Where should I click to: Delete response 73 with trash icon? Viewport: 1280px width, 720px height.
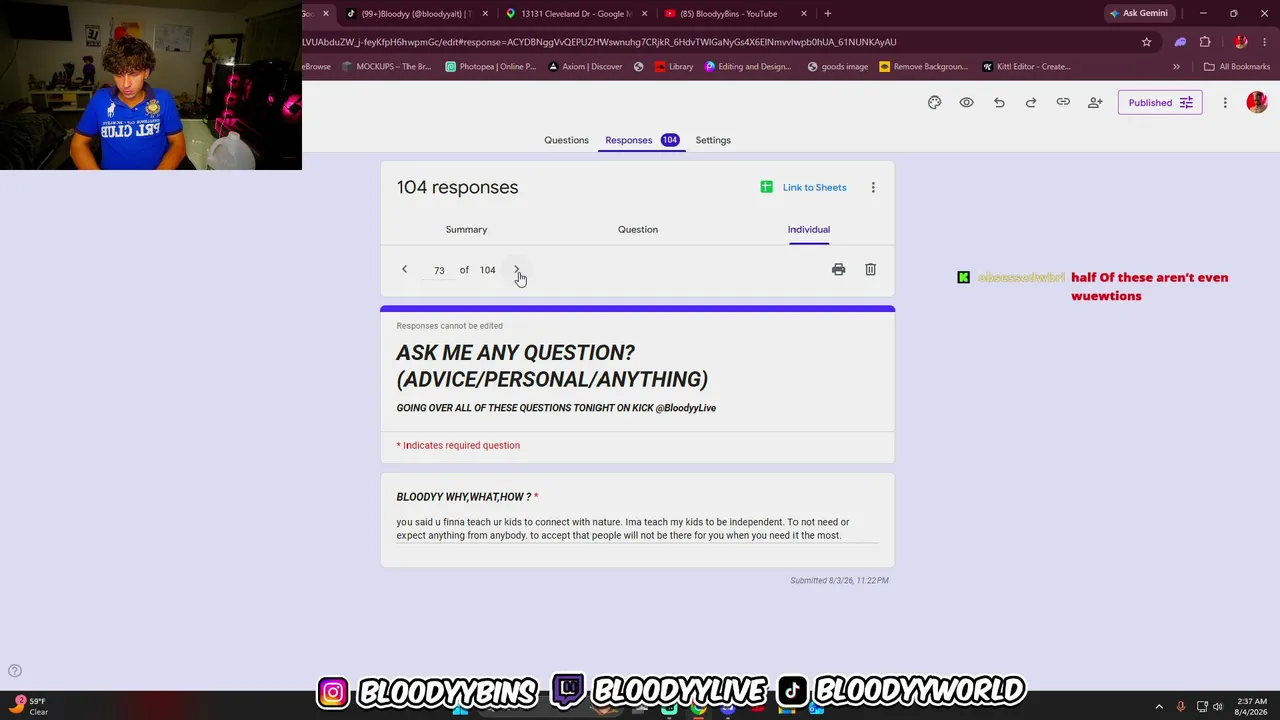(870, 269)
